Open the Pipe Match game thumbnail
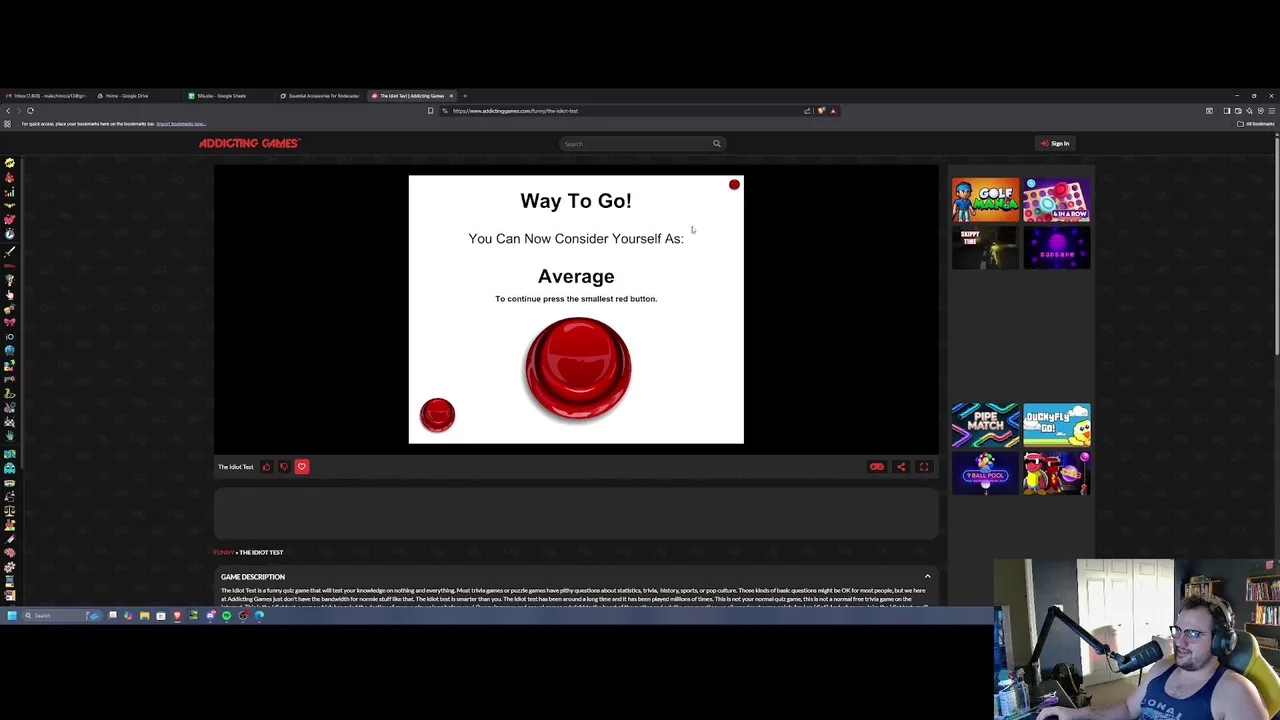The image size is (1280, 720). (x=985, y=425)
